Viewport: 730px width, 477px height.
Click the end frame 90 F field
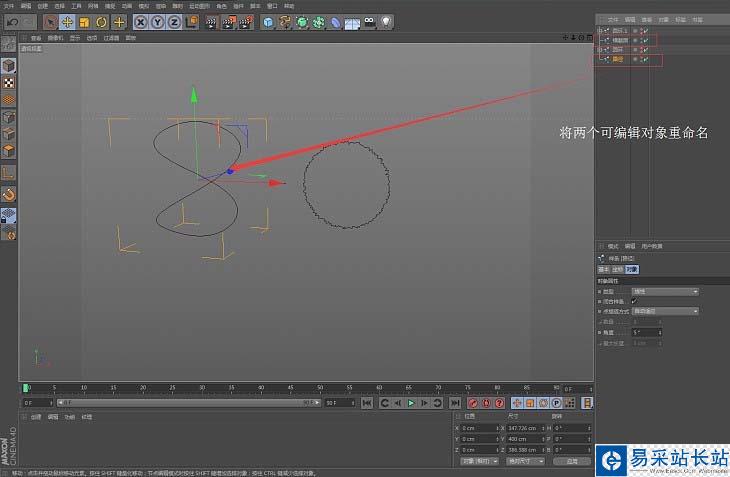340,403
